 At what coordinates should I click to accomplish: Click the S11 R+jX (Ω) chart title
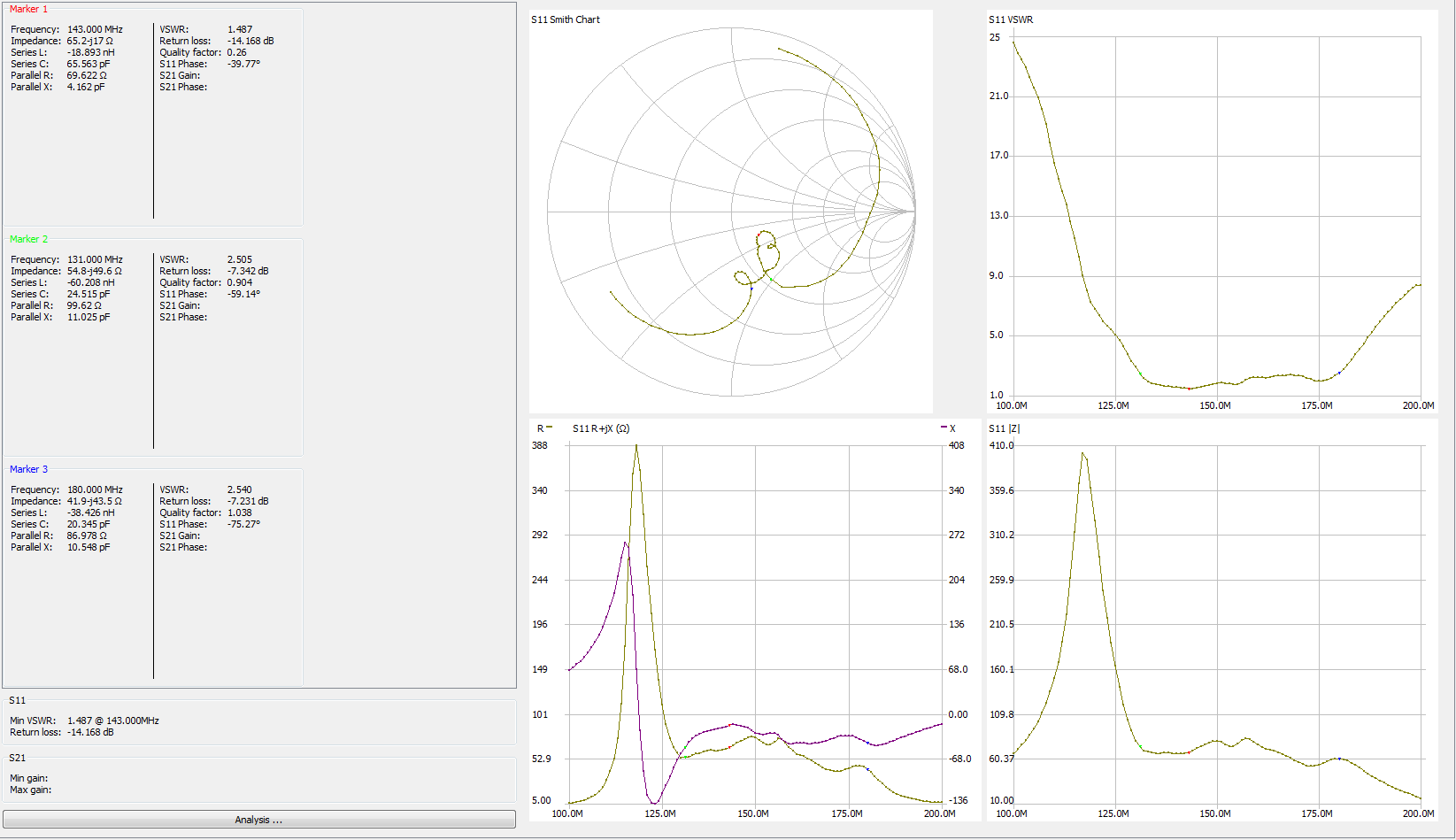pos(601,428)
